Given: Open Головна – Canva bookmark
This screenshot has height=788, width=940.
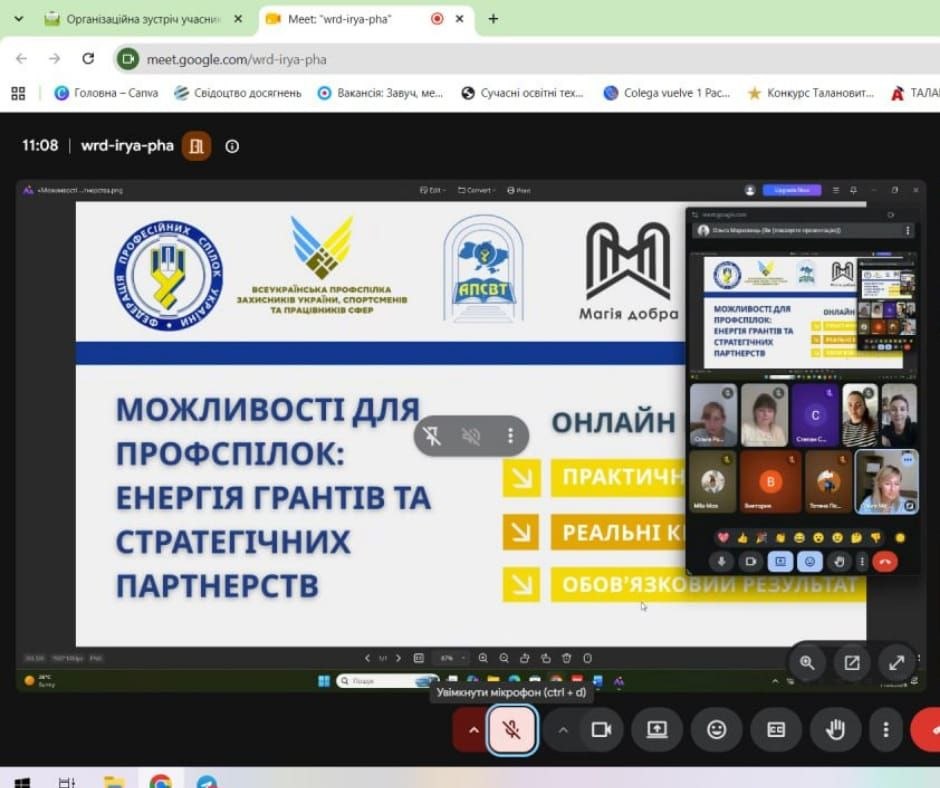Looking at the screenshot, I should coord(106,93).
